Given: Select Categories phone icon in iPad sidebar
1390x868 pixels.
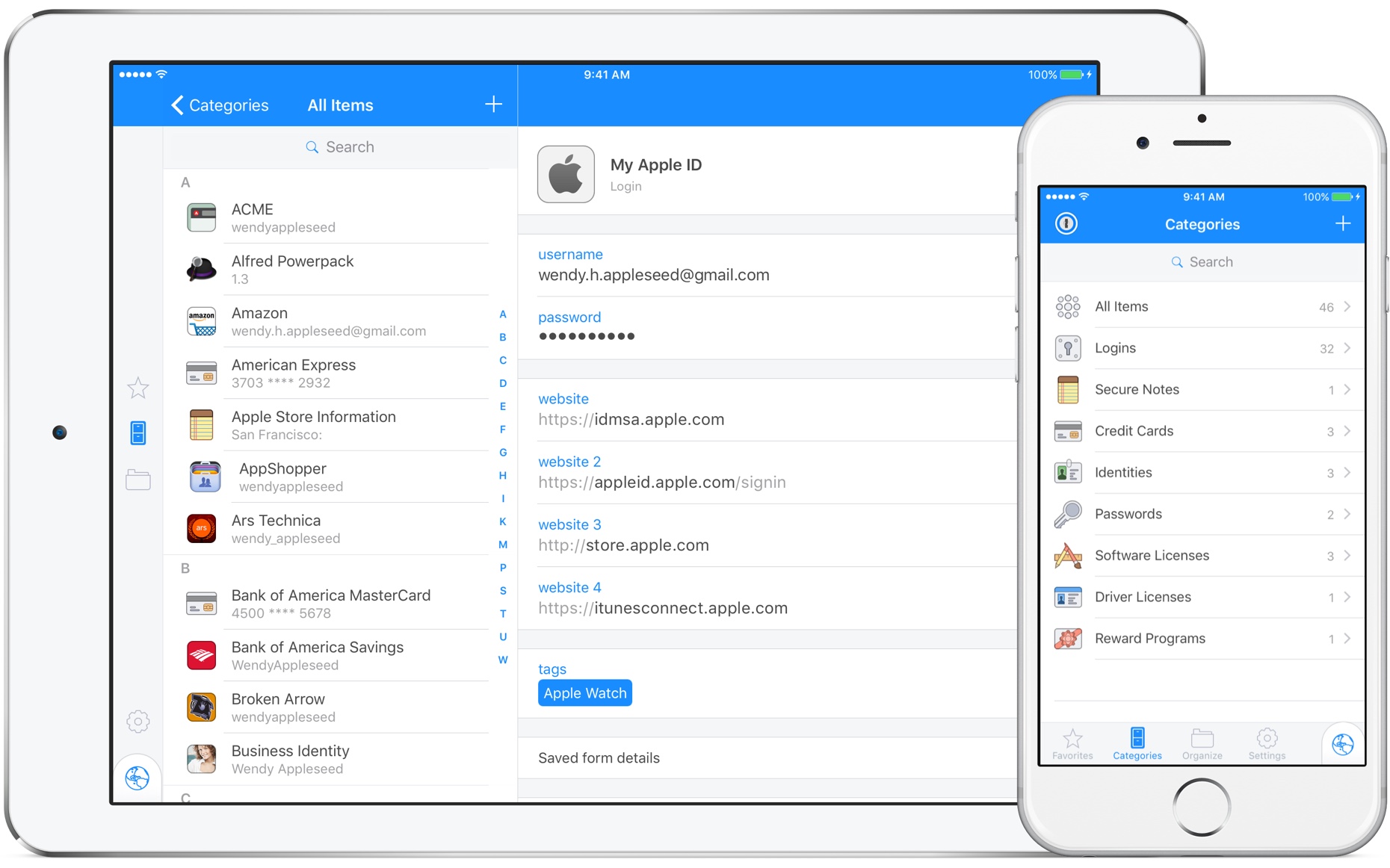Looking at the screenshot, I should 138,433.
